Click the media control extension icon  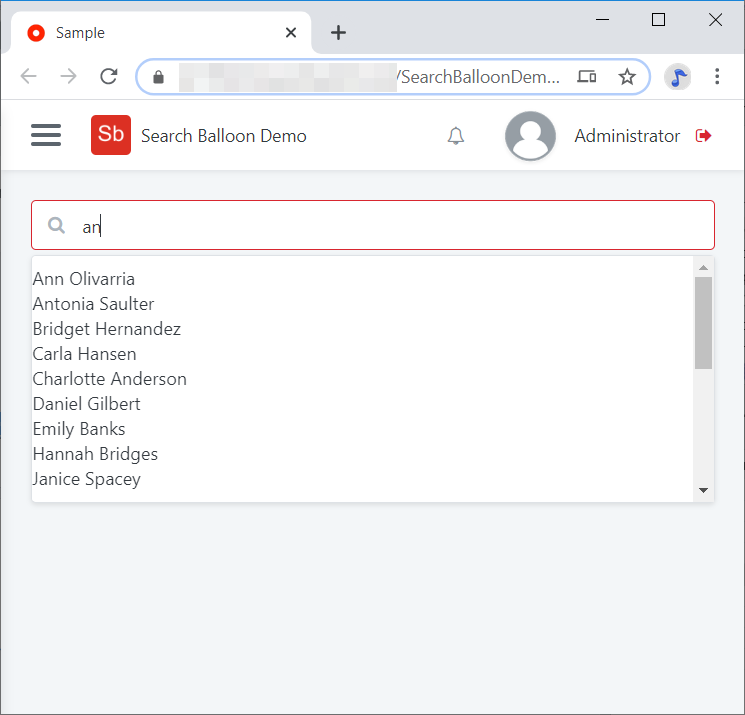678,77
